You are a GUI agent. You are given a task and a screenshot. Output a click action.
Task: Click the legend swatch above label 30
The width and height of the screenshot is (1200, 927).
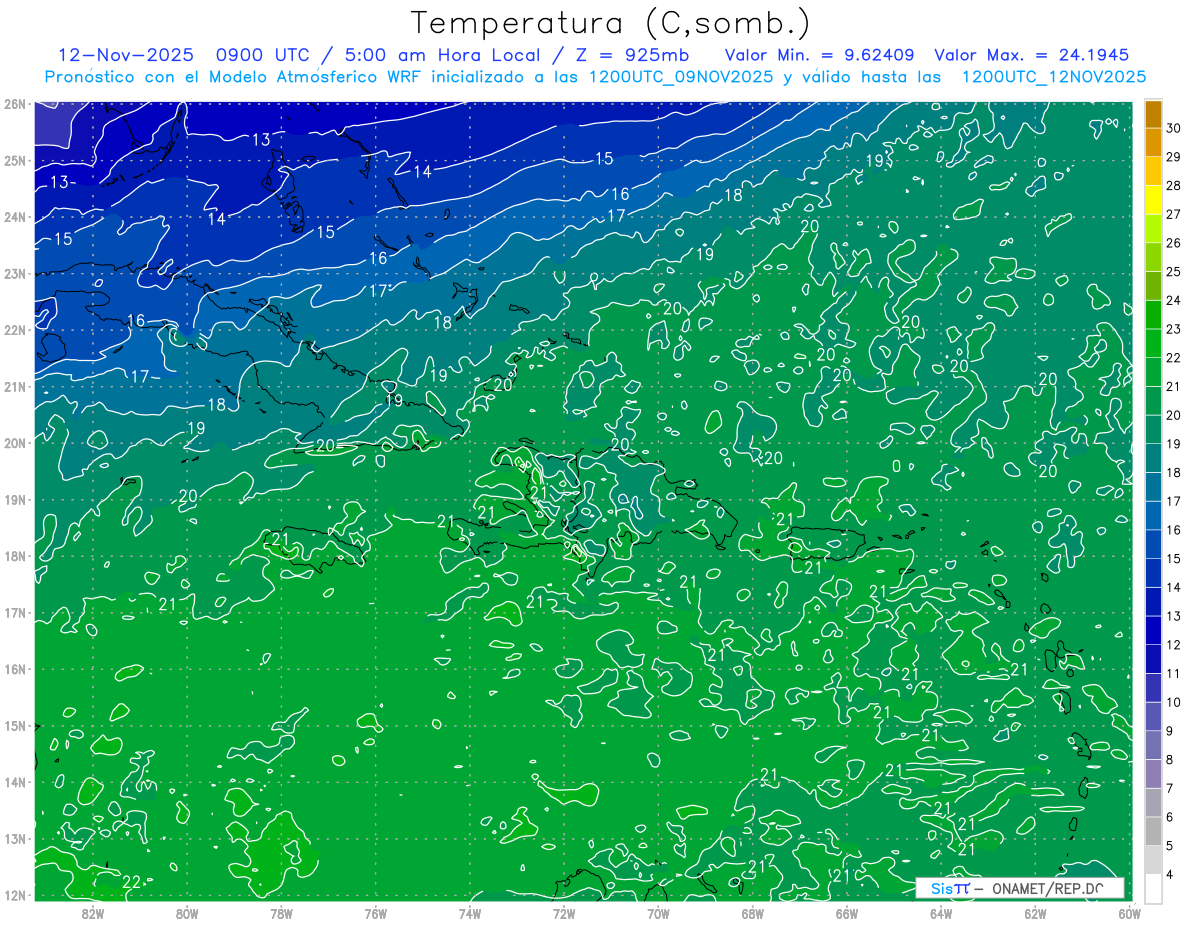tap(1153, 114)
